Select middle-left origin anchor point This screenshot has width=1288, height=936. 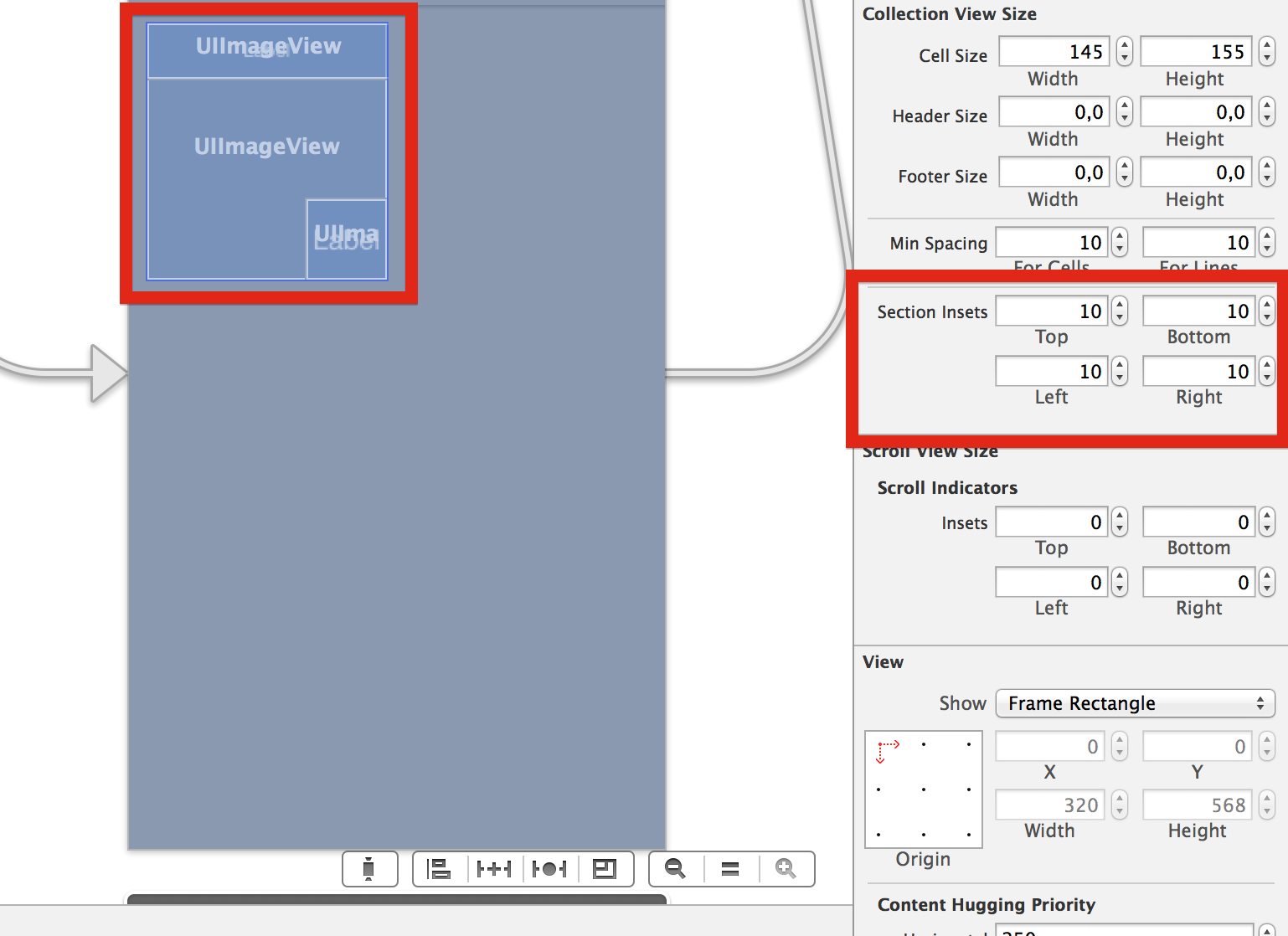(x=878, y=789)
